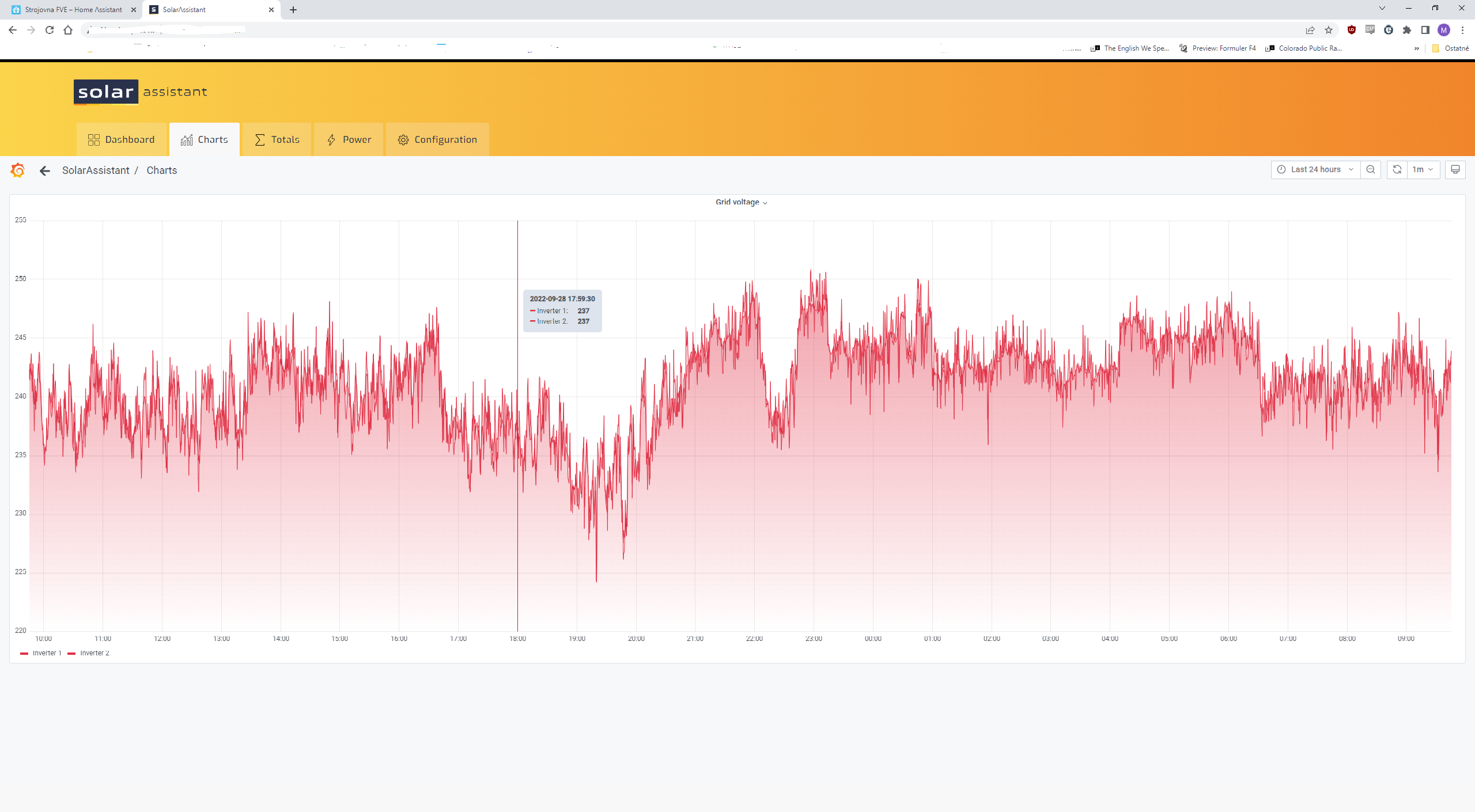The image size is (1475, 812).
Task: Open the 1m refresh interval dropdown
Action: tap(1423, 169)
